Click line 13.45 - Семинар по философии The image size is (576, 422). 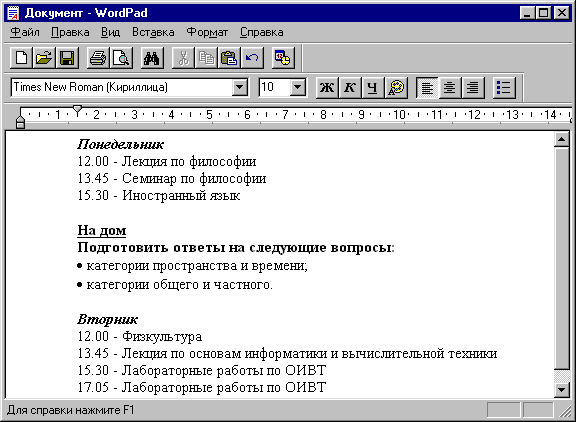(172, 178)
